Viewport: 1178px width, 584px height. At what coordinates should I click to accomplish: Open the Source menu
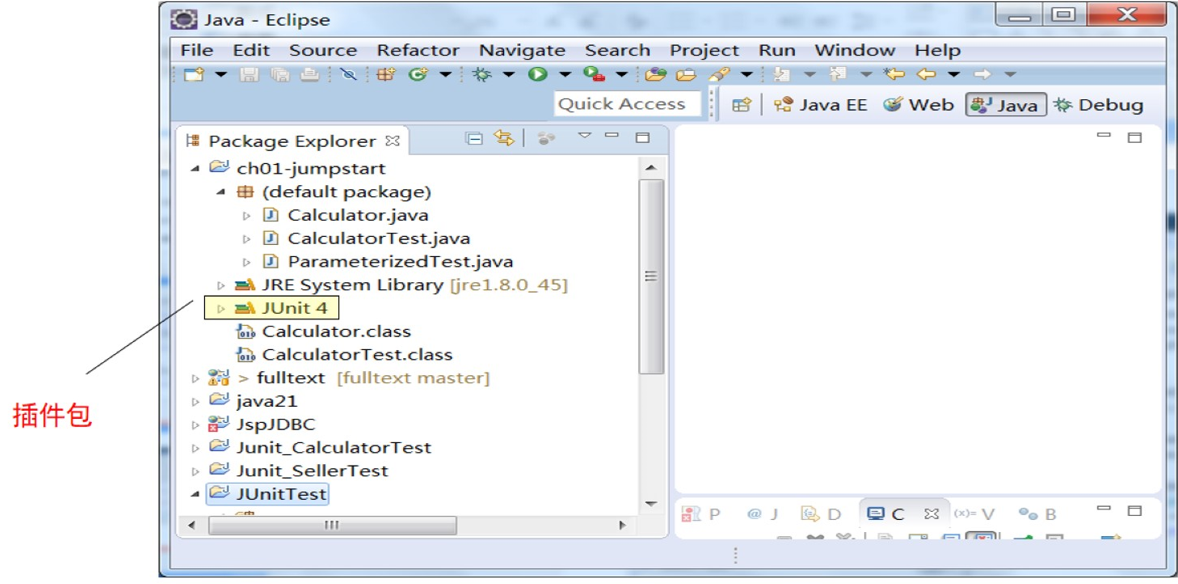click(x=323, y=50)
